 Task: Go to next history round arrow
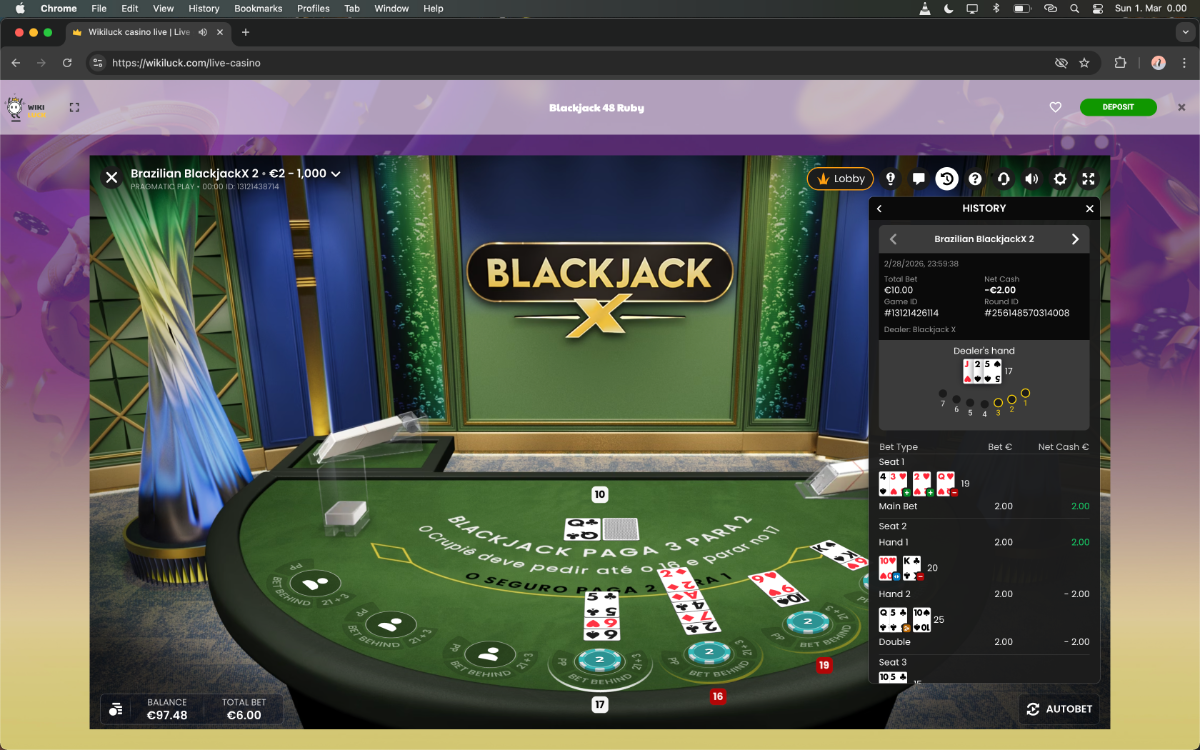click(1075, 239)
